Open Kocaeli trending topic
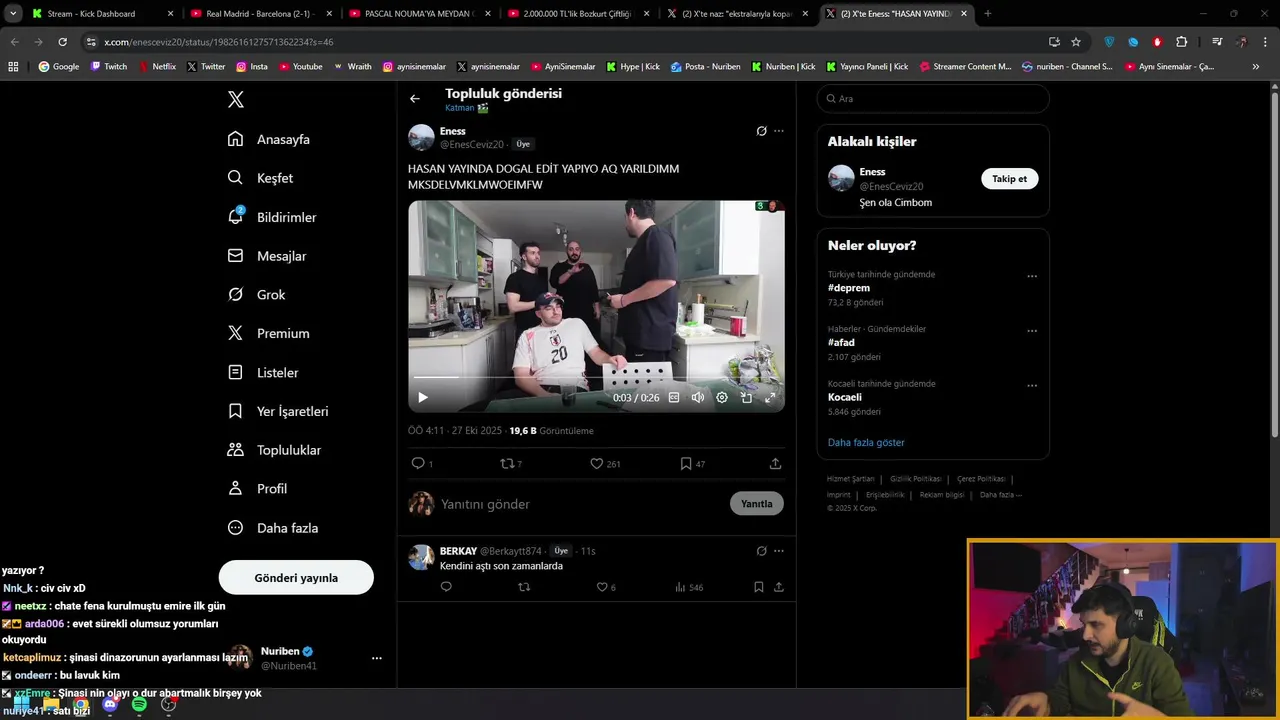The height and width of the screenshot is (720, 1280). (845, 397)
